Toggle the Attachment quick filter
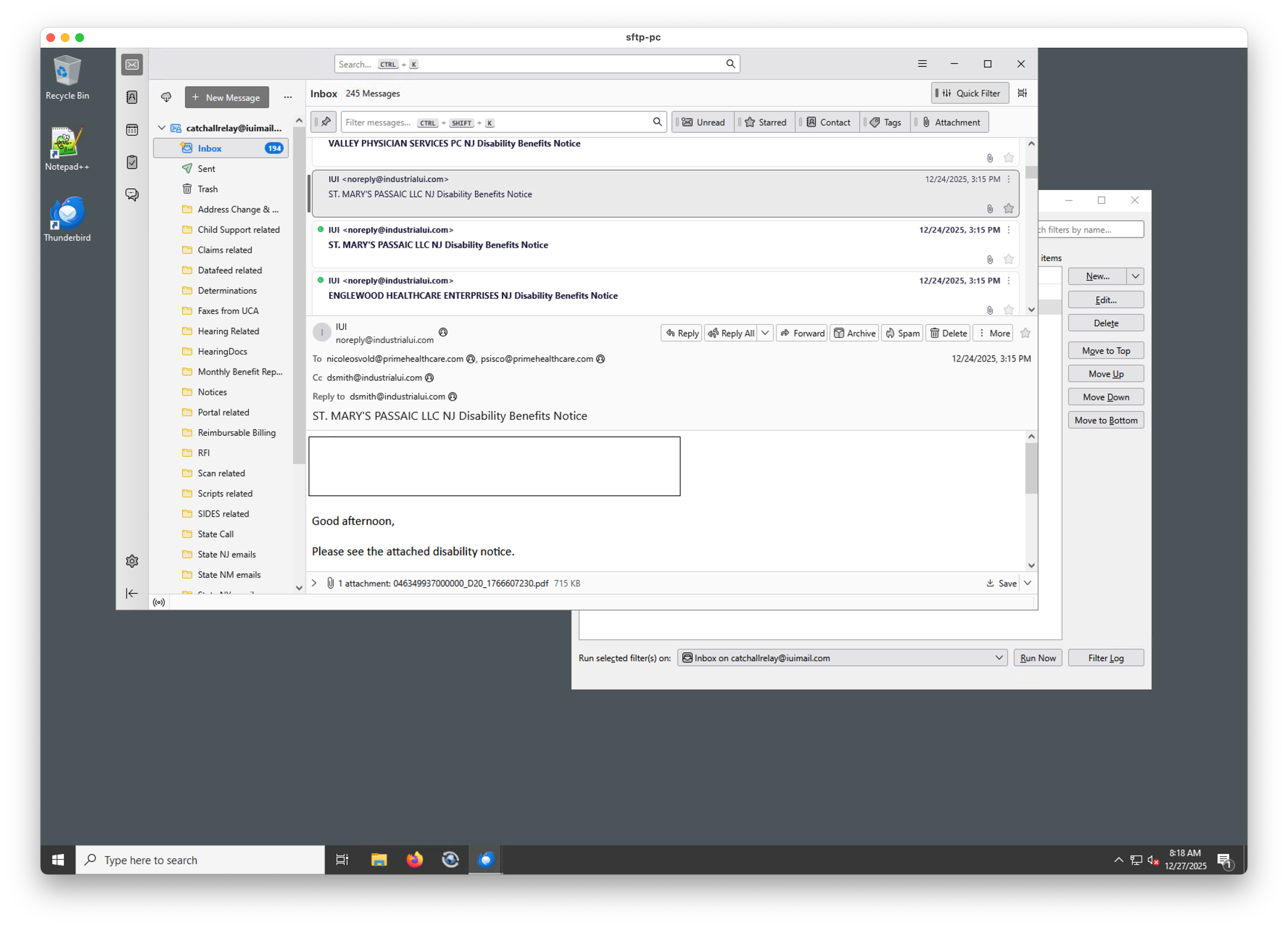1288x928 pixels. 951,122
